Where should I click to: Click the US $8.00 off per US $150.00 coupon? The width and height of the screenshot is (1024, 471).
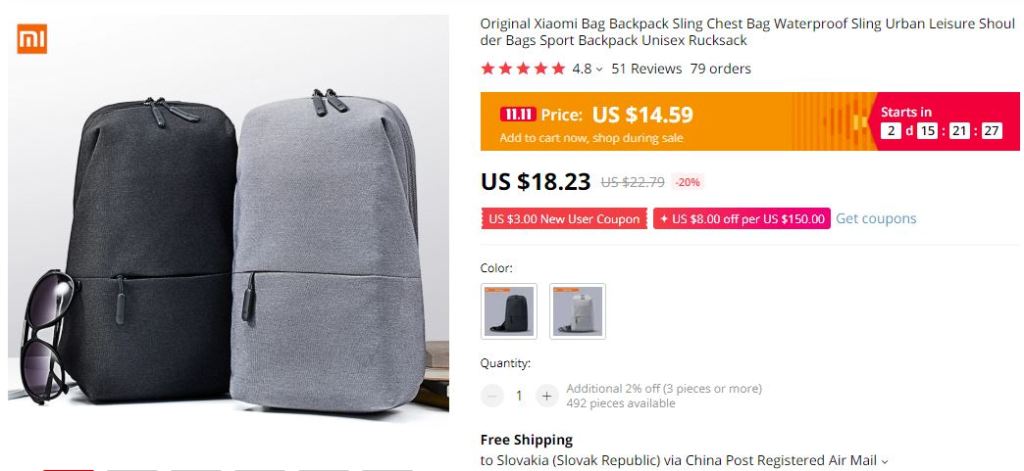click(742, 219)
